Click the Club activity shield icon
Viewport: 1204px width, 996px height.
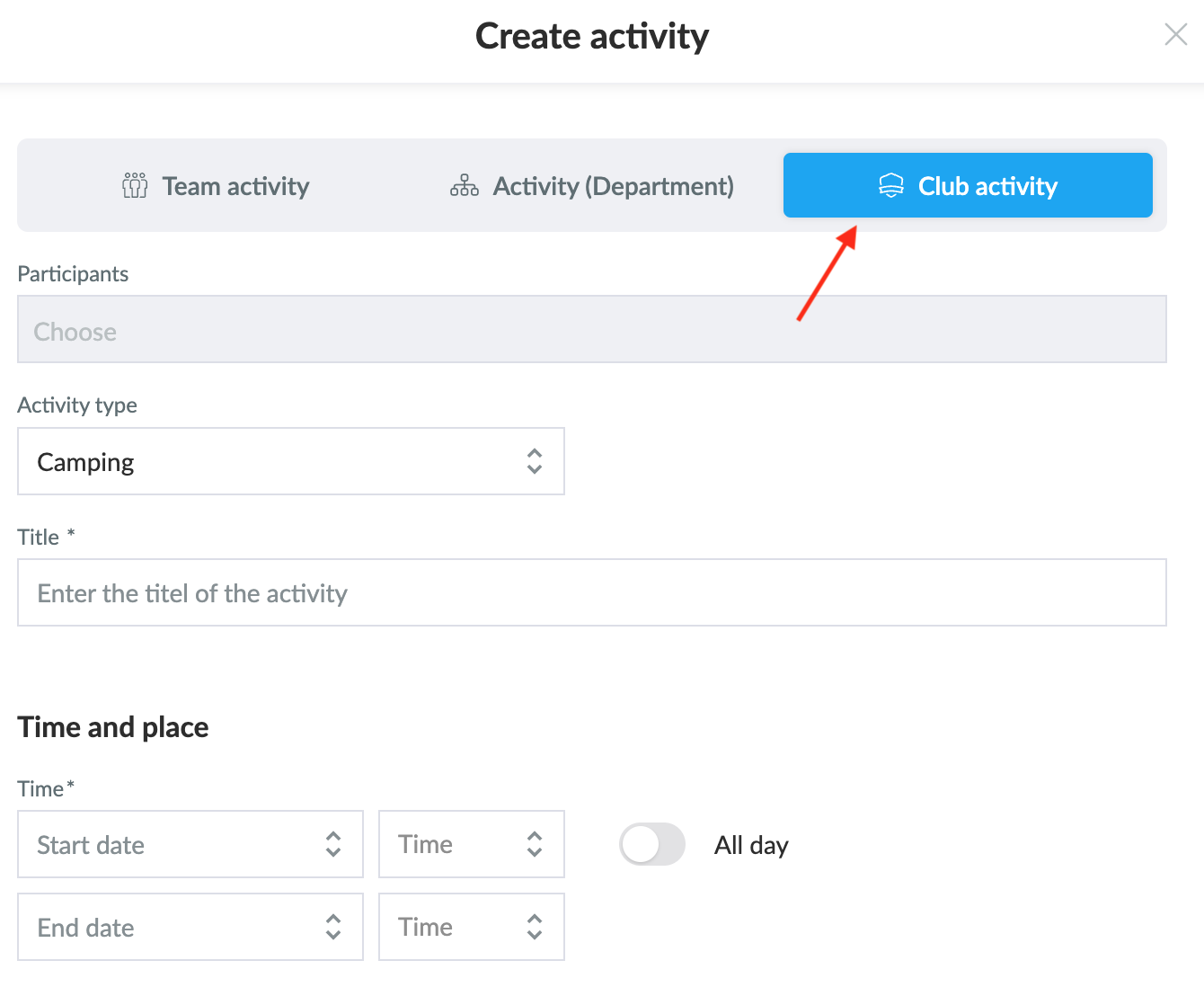[x=890, y=185]
